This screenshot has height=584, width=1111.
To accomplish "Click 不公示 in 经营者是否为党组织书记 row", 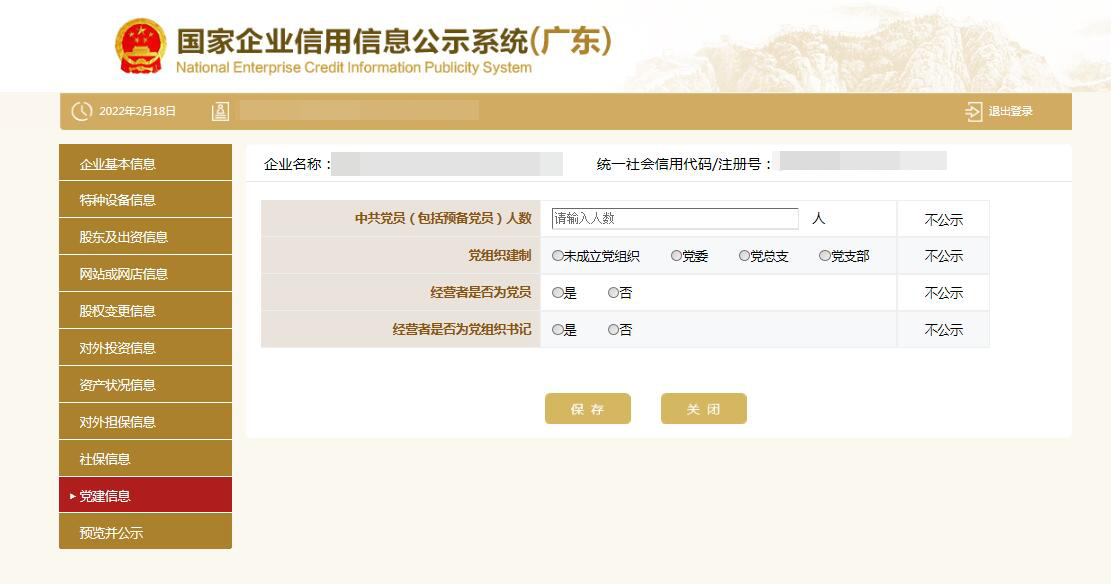I will pos(943,330).
